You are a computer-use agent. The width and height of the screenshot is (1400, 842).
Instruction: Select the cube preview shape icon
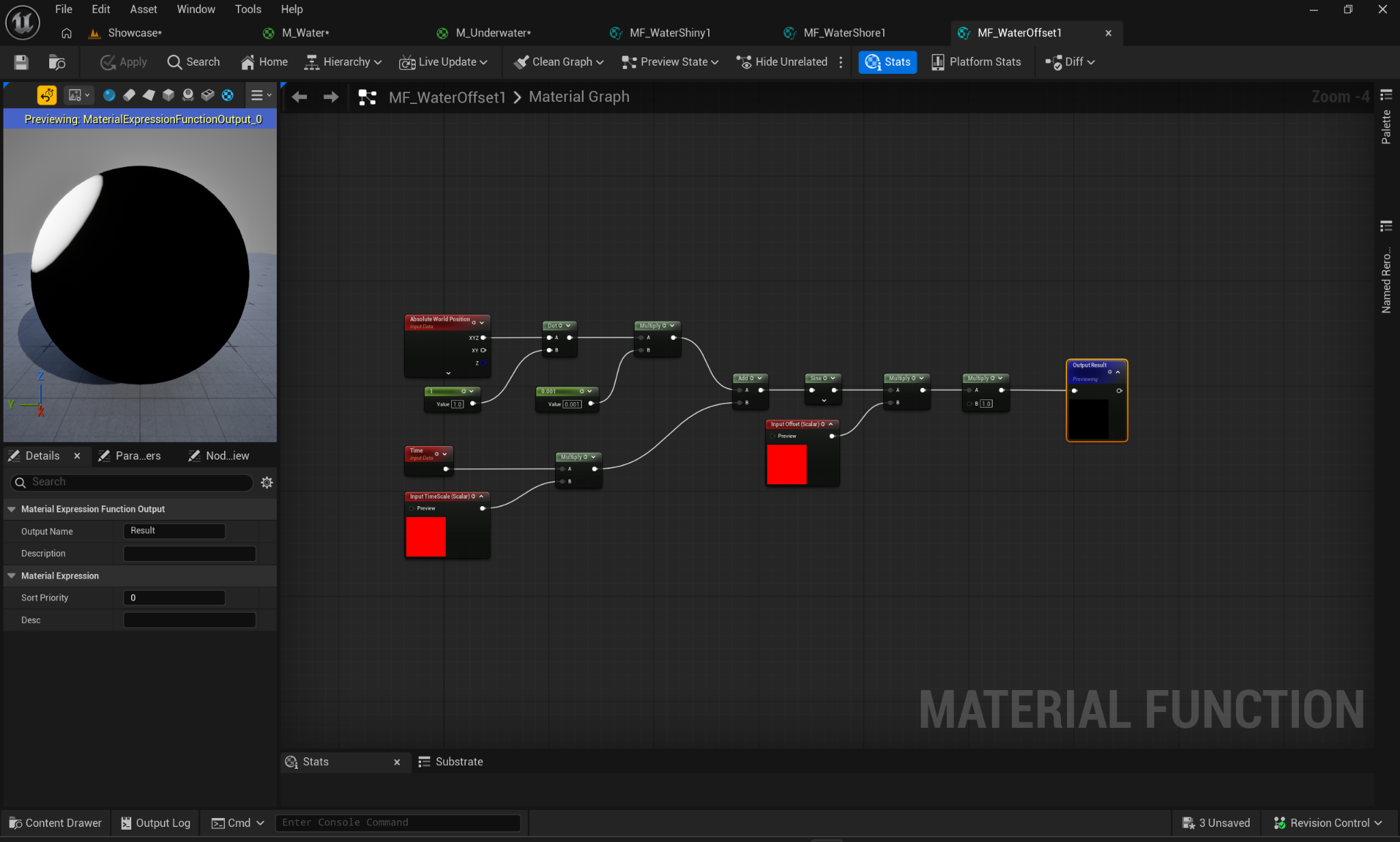tap(168, 95)
